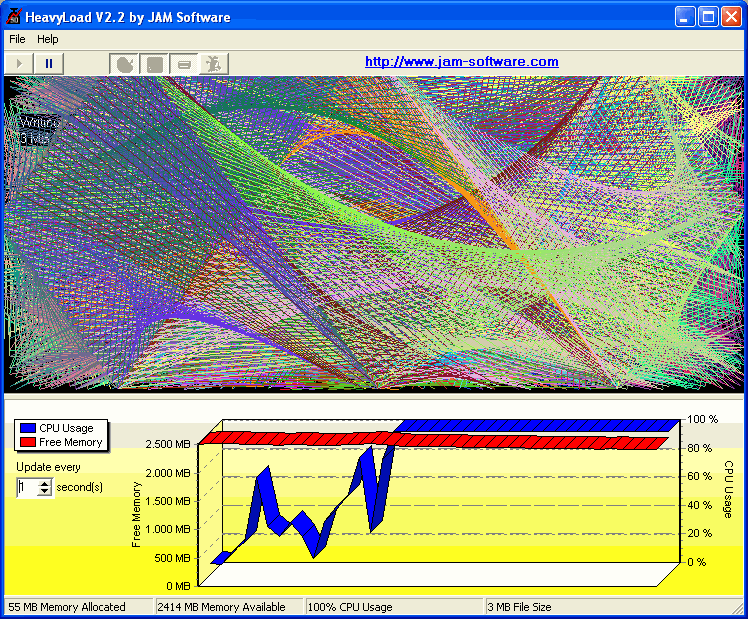Click the blue CPU Usage legend swatch
The width and height of the screenshot is (748, 619).
point(27,428)
